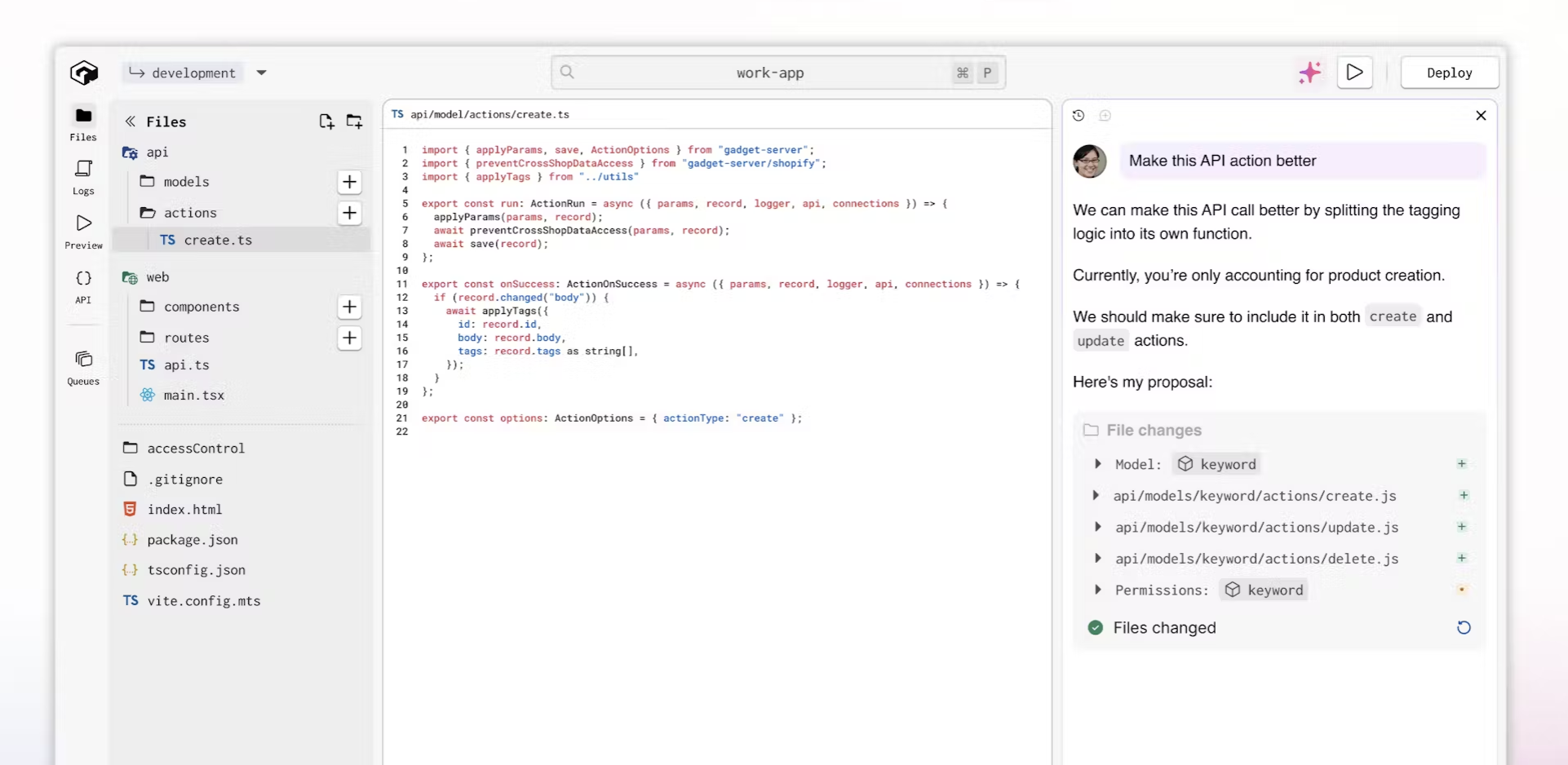Open api.ts file
This screenshot has height=765, width=1568.
pos(175,365)
